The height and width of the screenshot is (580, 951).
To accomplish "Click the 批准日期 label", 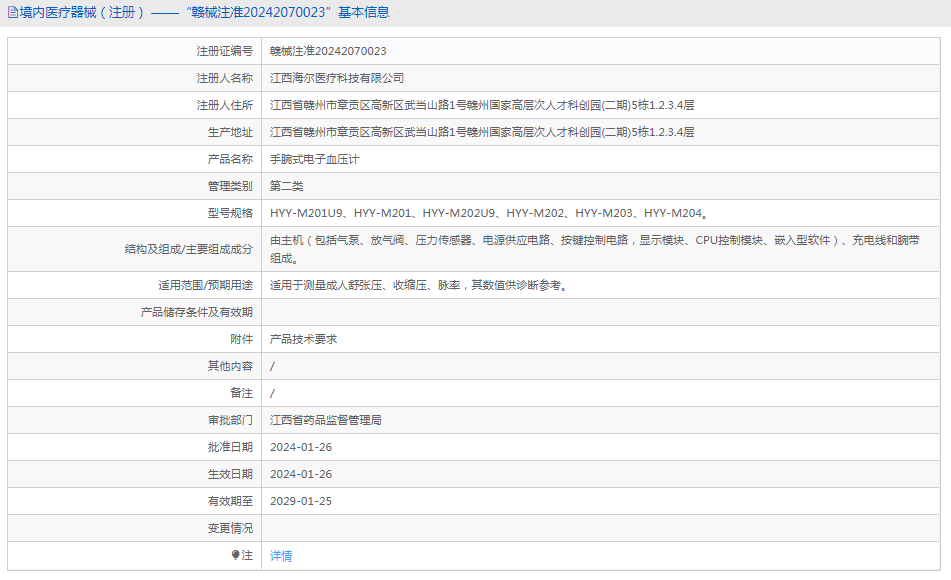I will pos(230,447).
